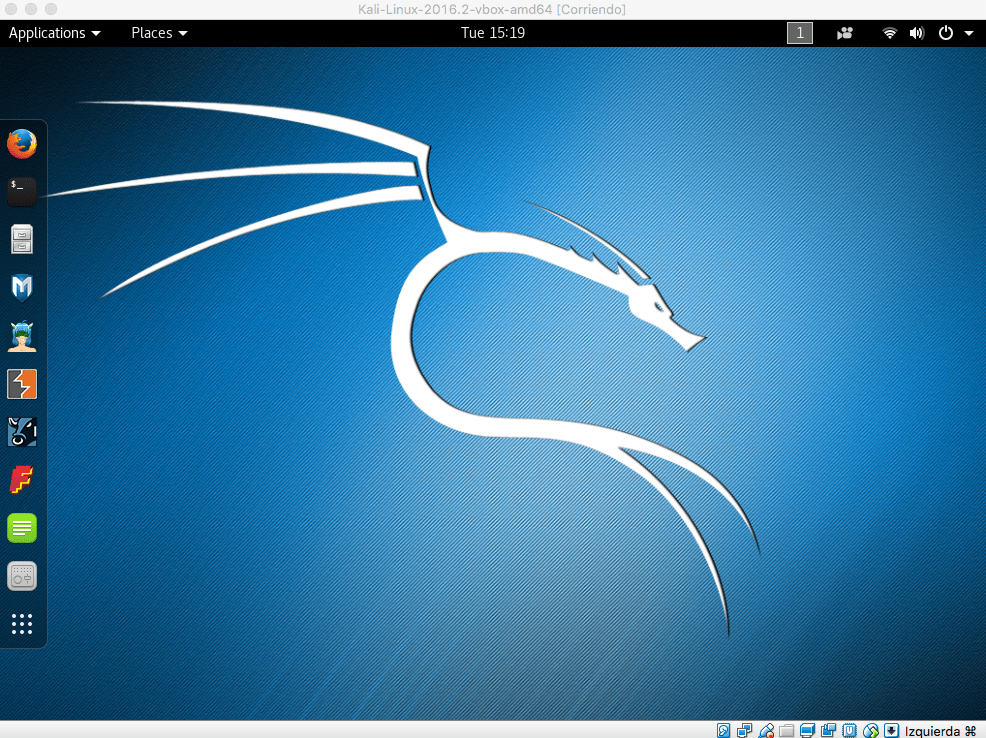Click the VirtualBox window title text

pos(492,9)
